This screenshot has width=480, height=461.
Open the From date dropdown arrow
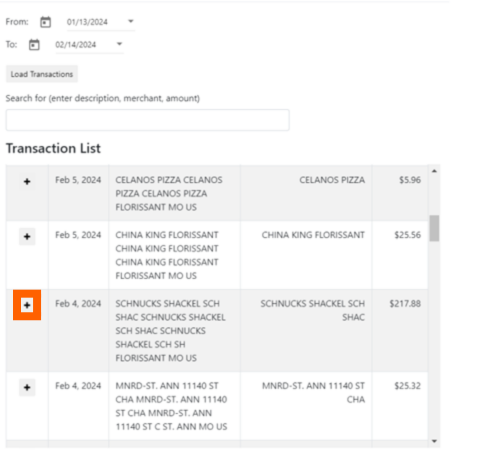coord(131,21)
